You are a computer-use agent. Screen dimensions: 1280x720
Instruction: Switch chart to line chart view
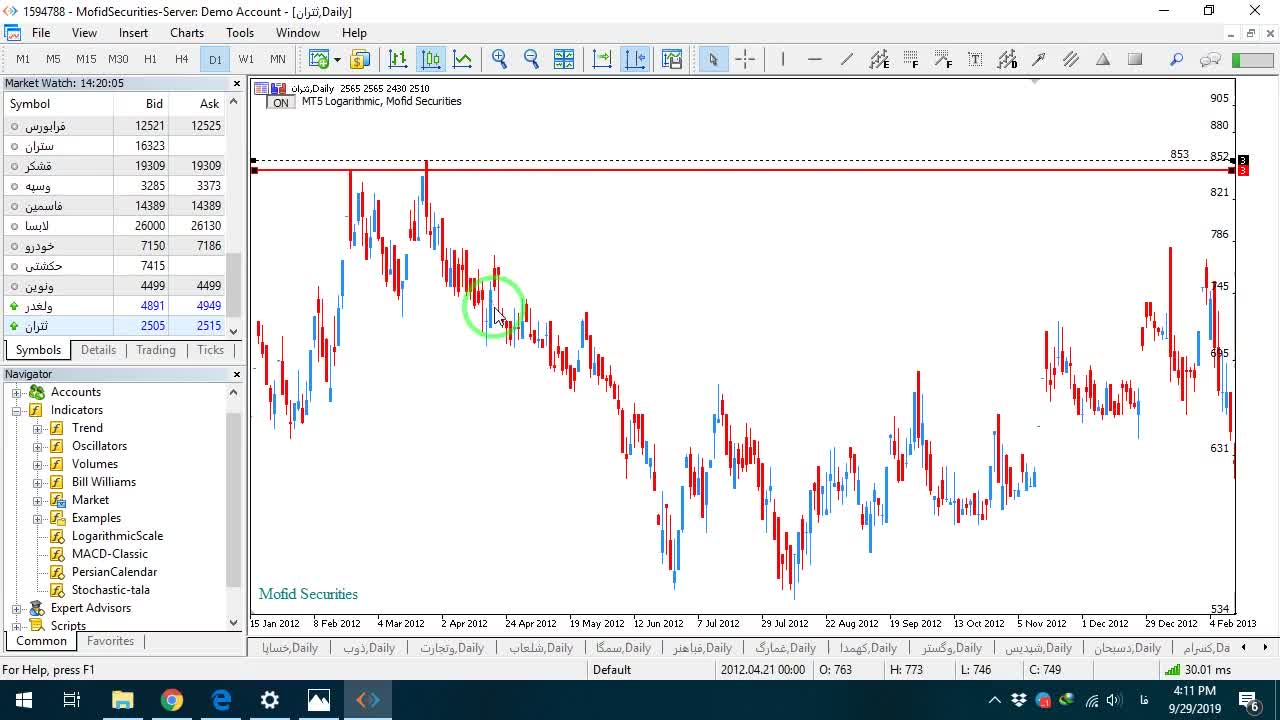pos(462,59)
